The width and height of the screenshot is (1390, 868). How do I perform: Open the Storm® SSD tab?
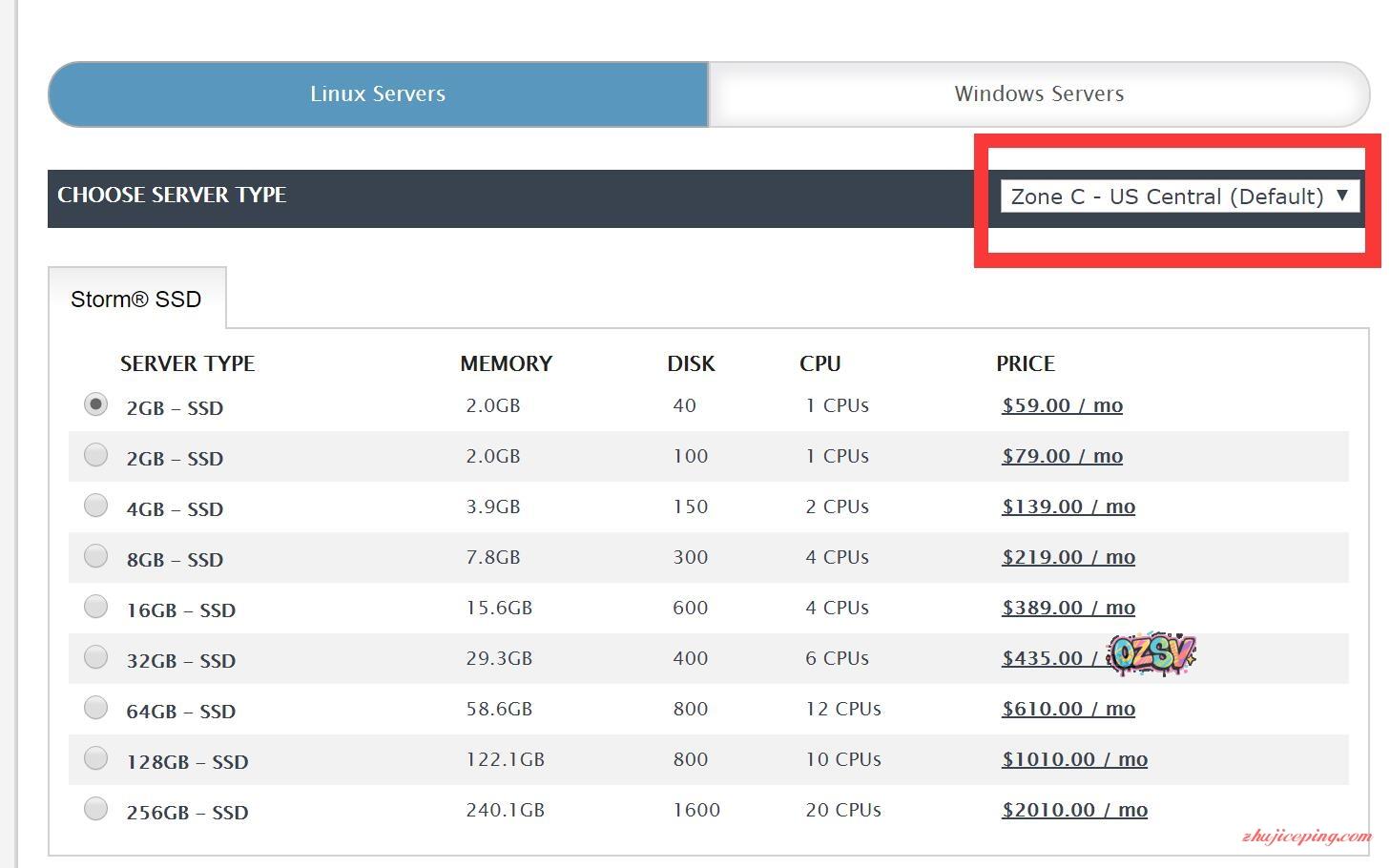pos(136,300)
